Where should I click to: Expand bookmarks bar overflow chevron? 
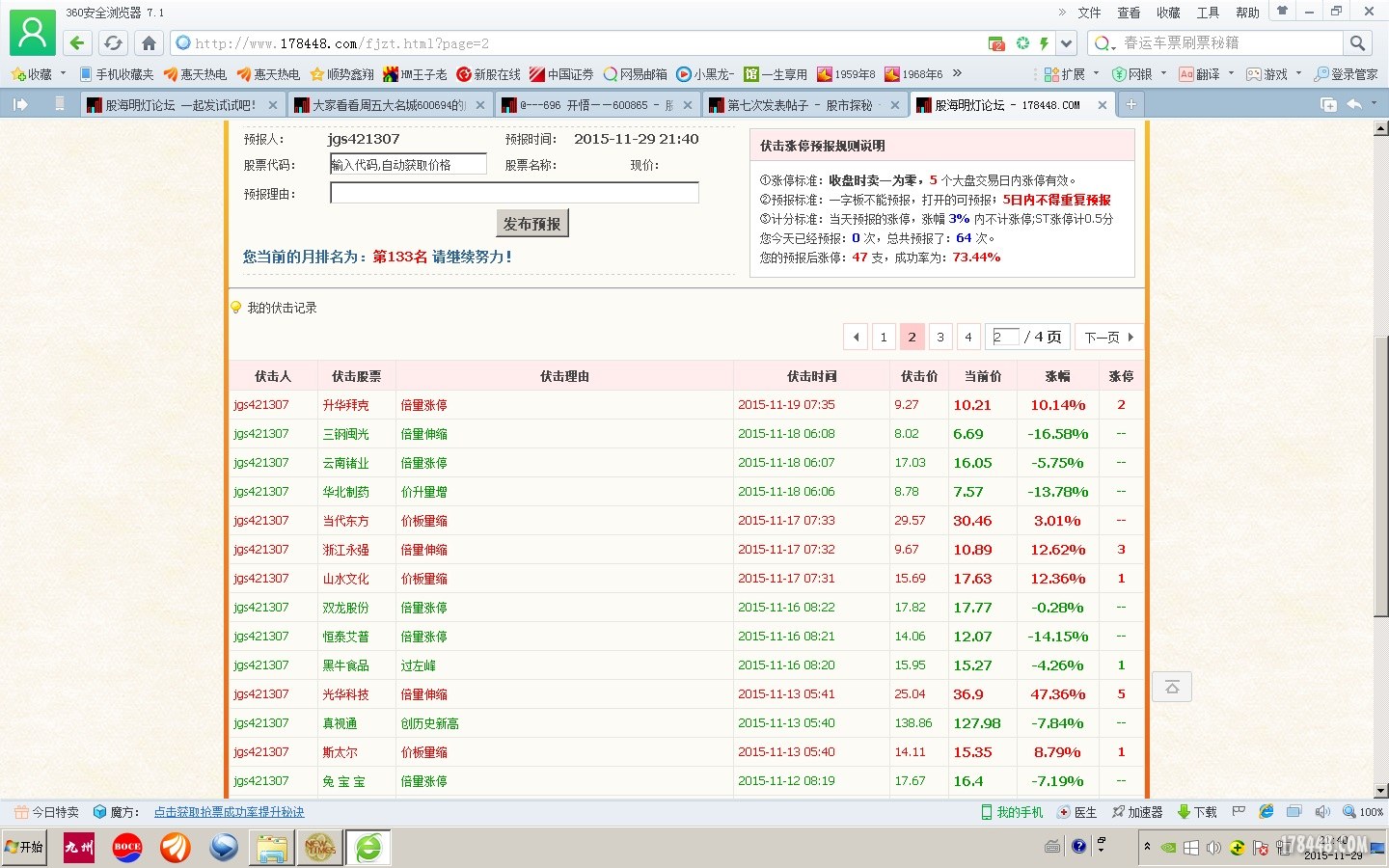click(x=957, y=73)
